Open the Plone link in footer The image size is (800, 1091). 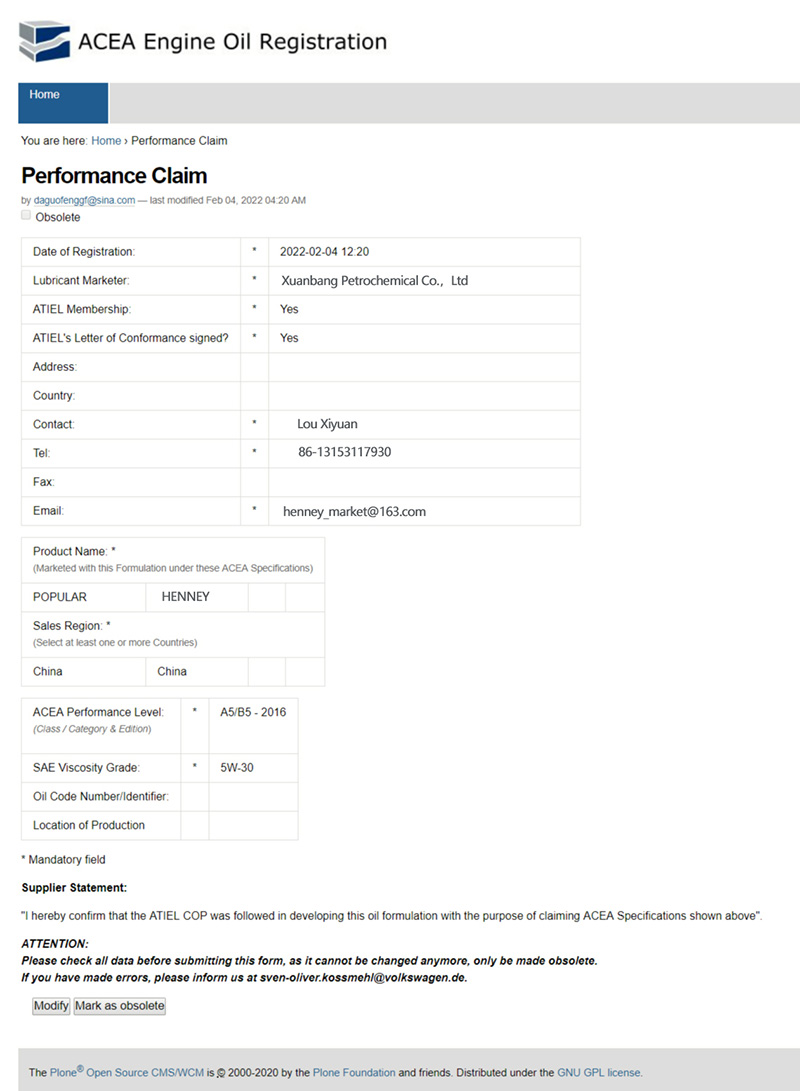tap(64, 1072)
